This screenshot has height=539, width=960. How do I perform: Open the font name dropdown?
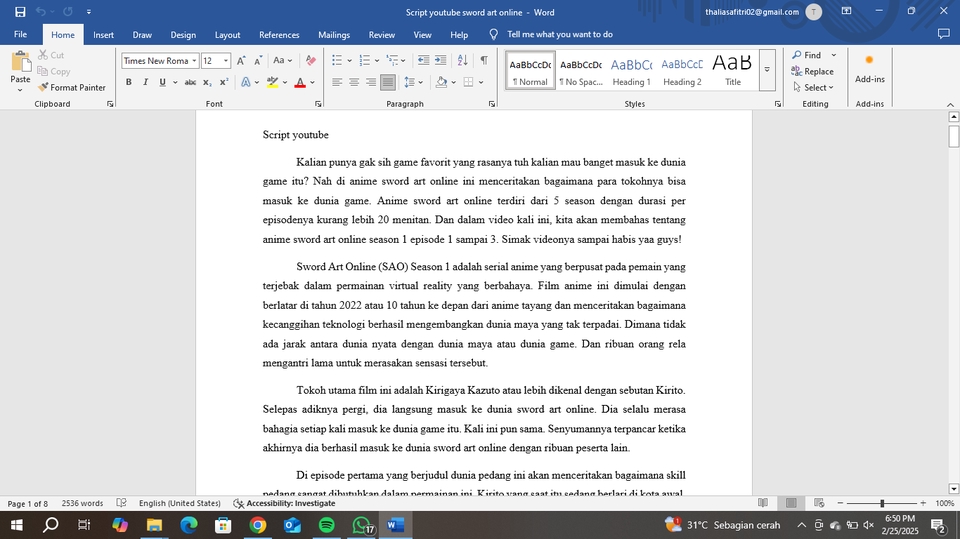pos(194,61)
